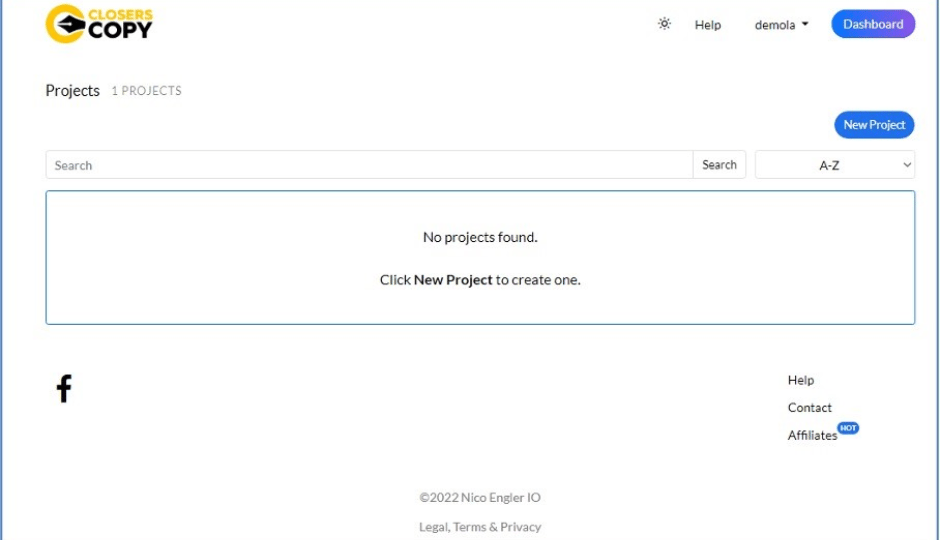Open Legal, Terms & Privacy
The width and height of the screenshot is (940, 540).
tap(480, 527)
